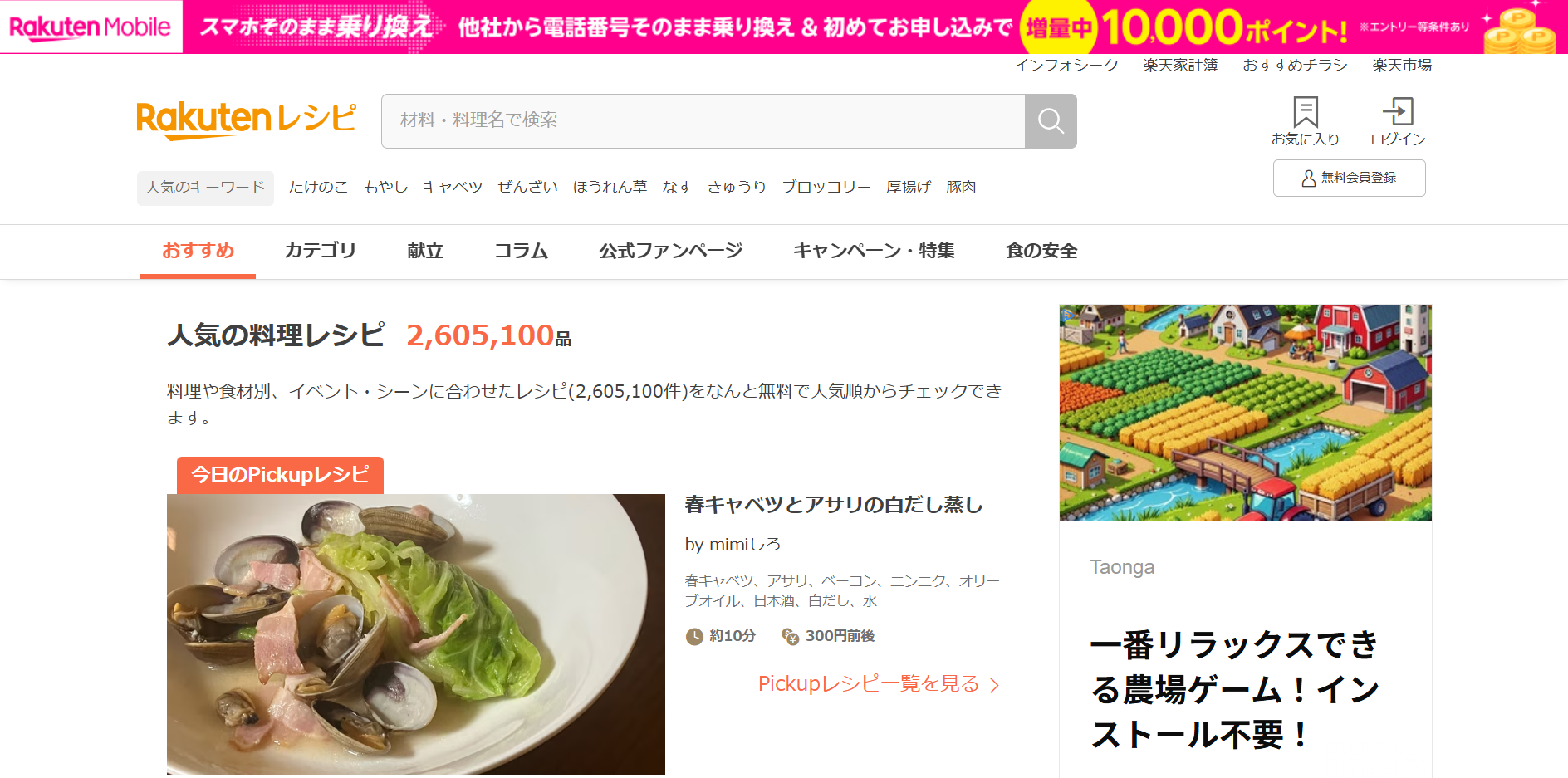Open the コラム tab
This screenshot has height=778, width=1568.
pyautogui.click(x=521, y=251)
